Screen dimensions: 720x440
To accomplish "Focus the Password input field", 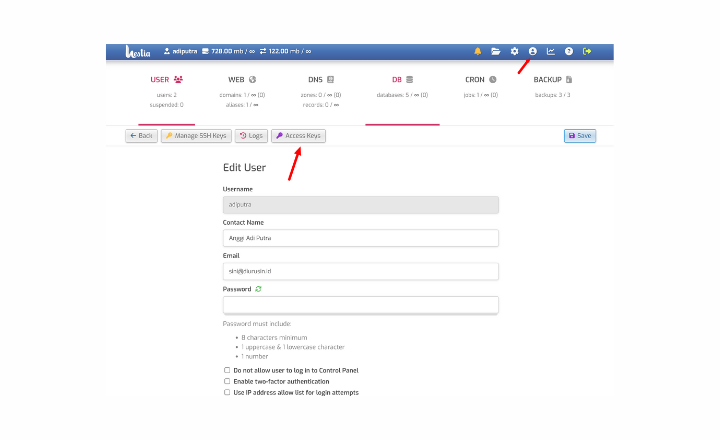I will pos(360,305).
